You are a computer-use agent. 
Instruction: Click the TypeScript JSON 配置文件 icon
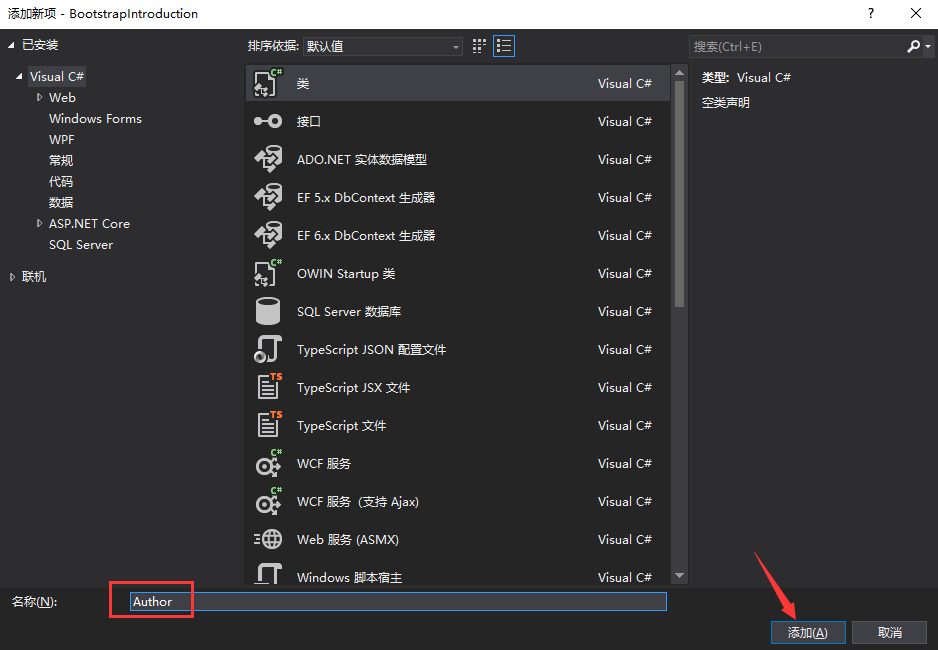point(267,349)
